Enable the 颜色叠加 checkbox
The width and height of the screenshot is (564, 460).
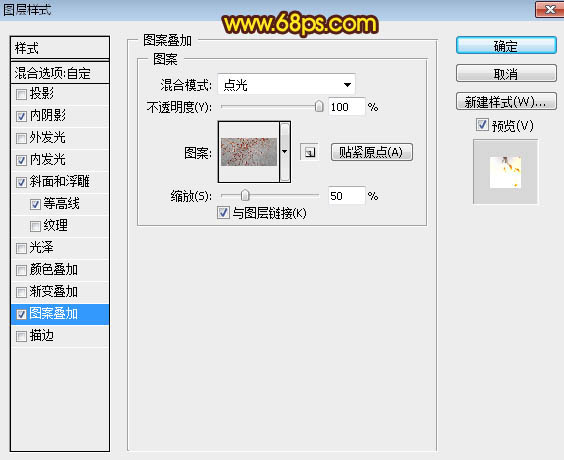(21, 270)
